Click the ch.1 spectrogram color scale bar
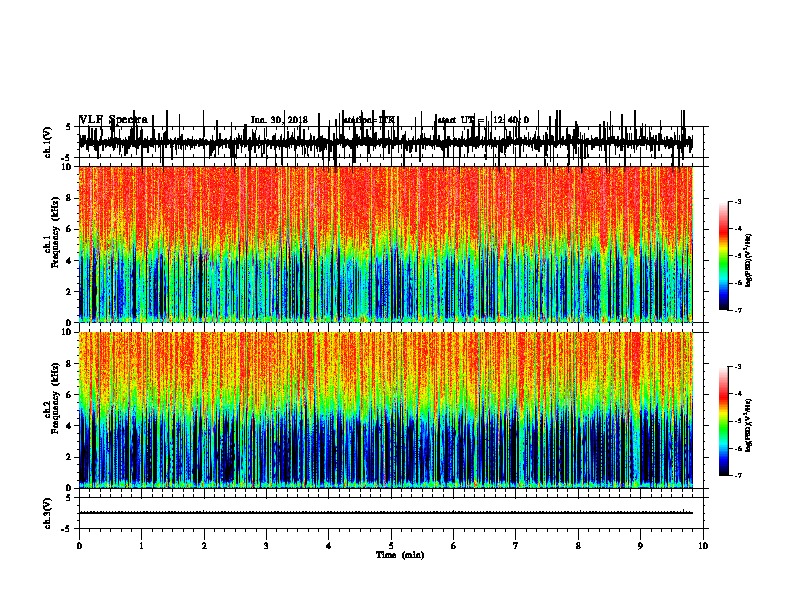Image resolution: width=792 pixels, height=612 pixels. coord(724,256)
